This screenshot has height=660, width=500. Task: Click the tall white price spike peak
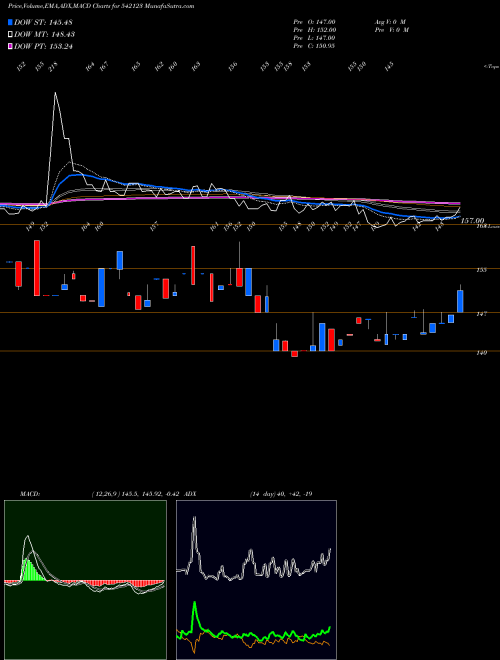pos(55,93)
